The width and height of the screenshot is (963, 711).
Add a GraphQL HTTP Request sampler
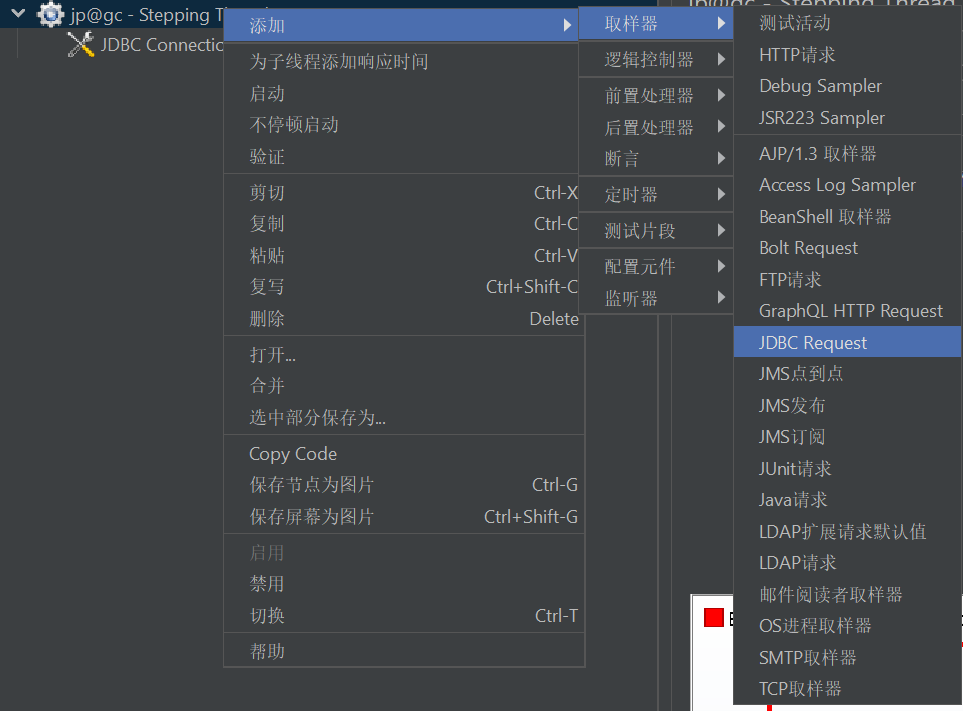click(x=848, y=311)
